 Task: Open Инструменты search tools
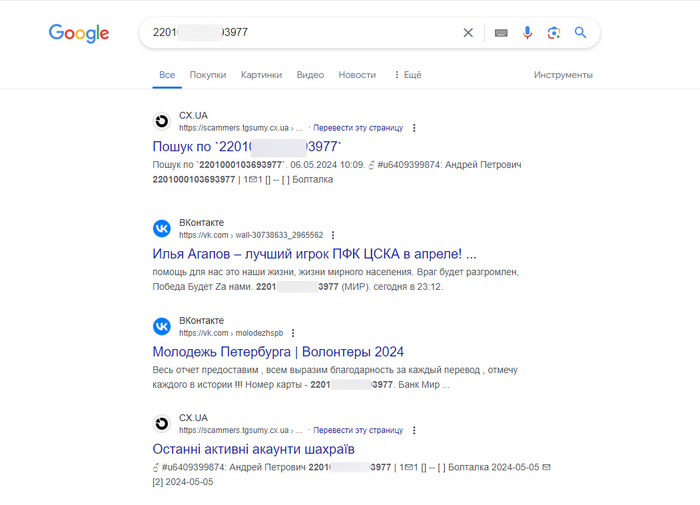(x=563, y=75)
